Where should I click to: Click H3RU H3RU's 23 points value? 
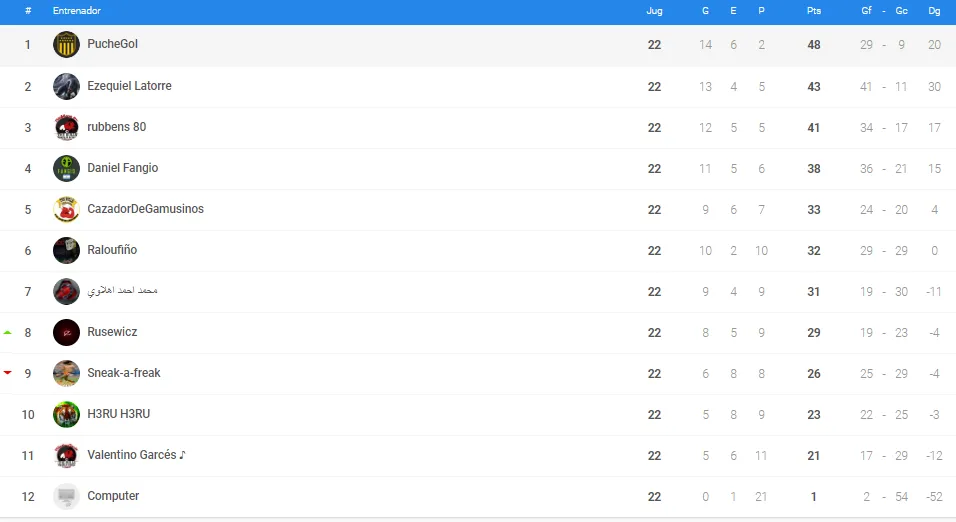814,415
